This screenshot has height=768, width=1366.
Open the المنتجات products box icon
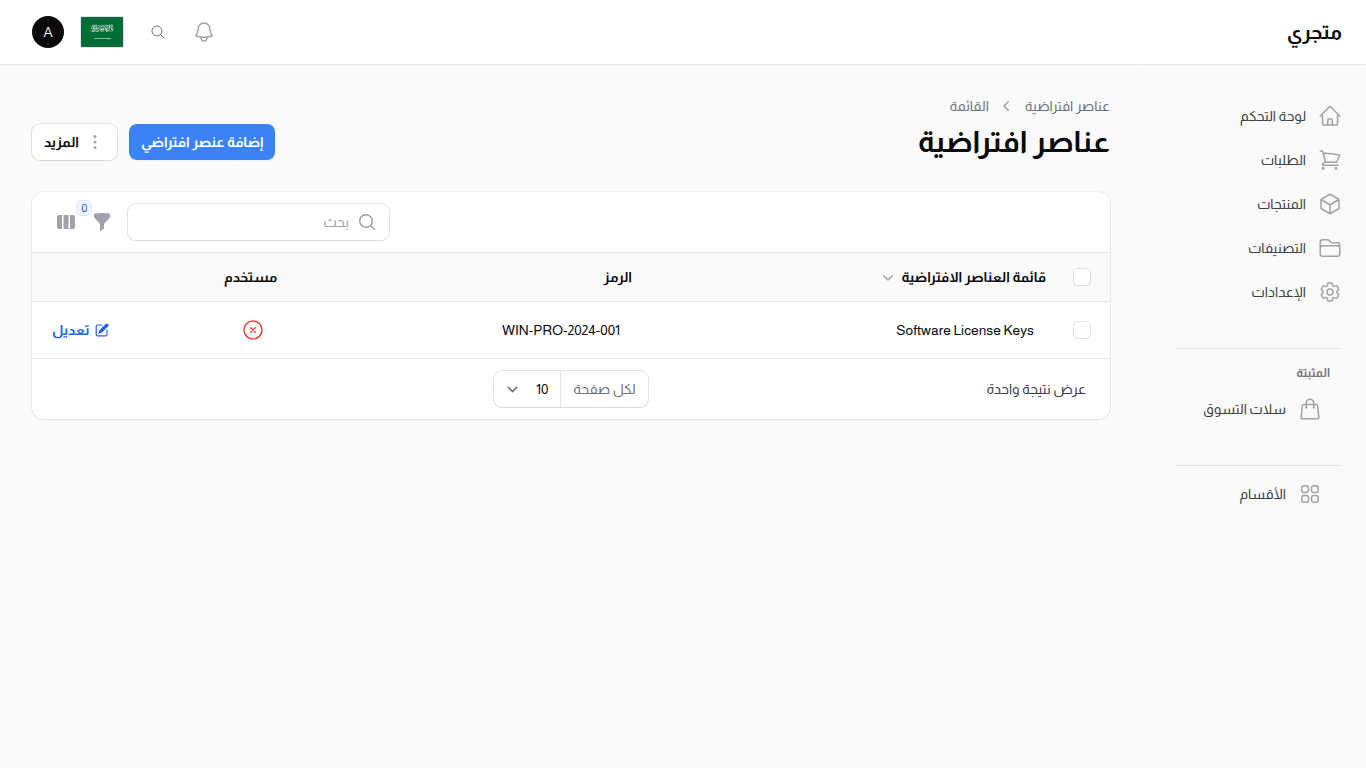[1330, 204]
